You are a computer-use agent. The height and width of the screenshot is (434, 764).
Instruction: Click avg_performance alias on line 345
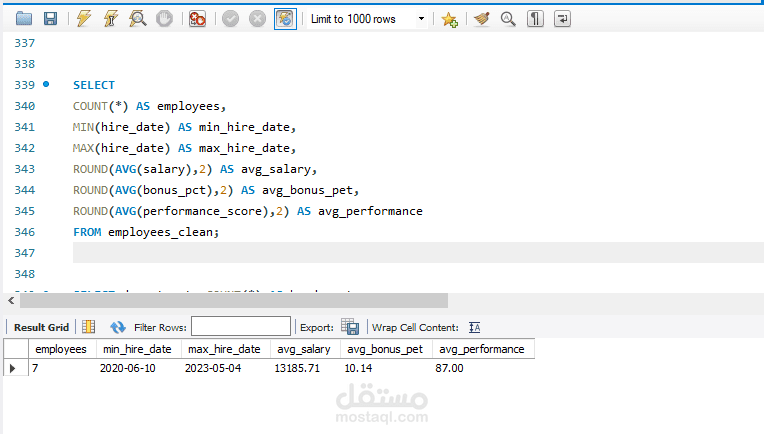(x=370, y=211)
